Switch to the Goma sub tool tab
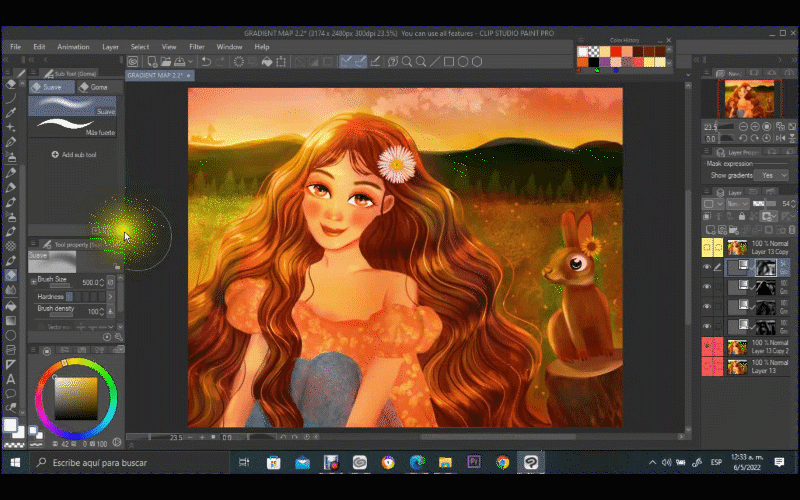The width and height of the screenshot is (800, 500). [x=95, y=87]
